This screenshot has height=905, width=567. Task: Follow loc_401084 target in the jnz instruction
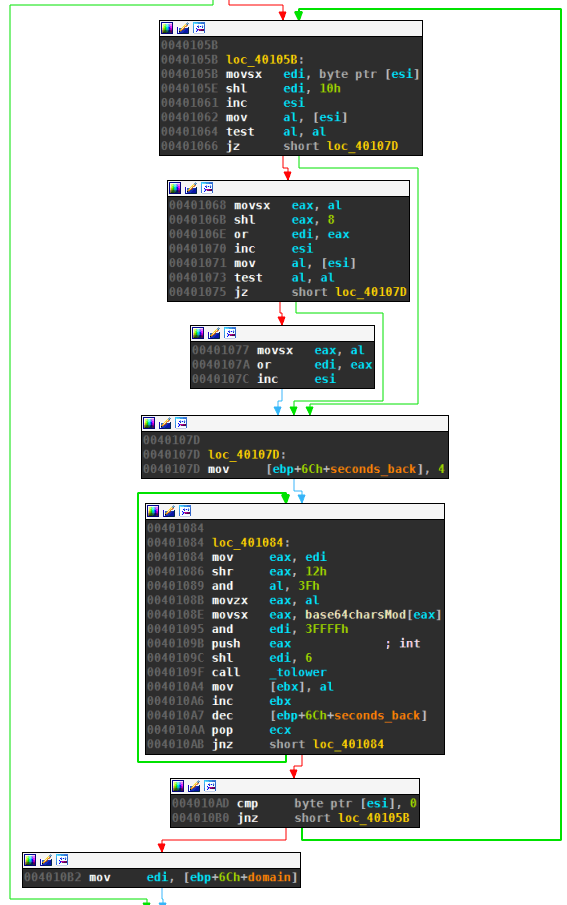click(x=348, y=745)
